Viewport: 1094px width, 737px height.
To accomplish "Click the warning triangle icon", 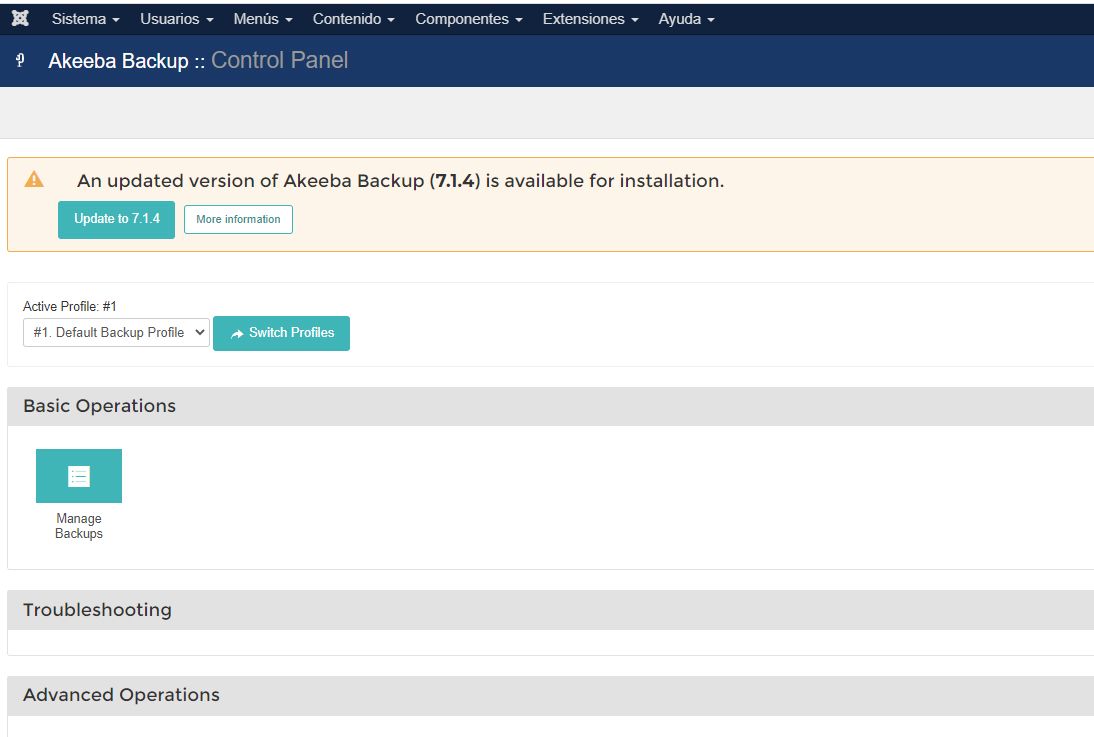I will coord(33,180).
